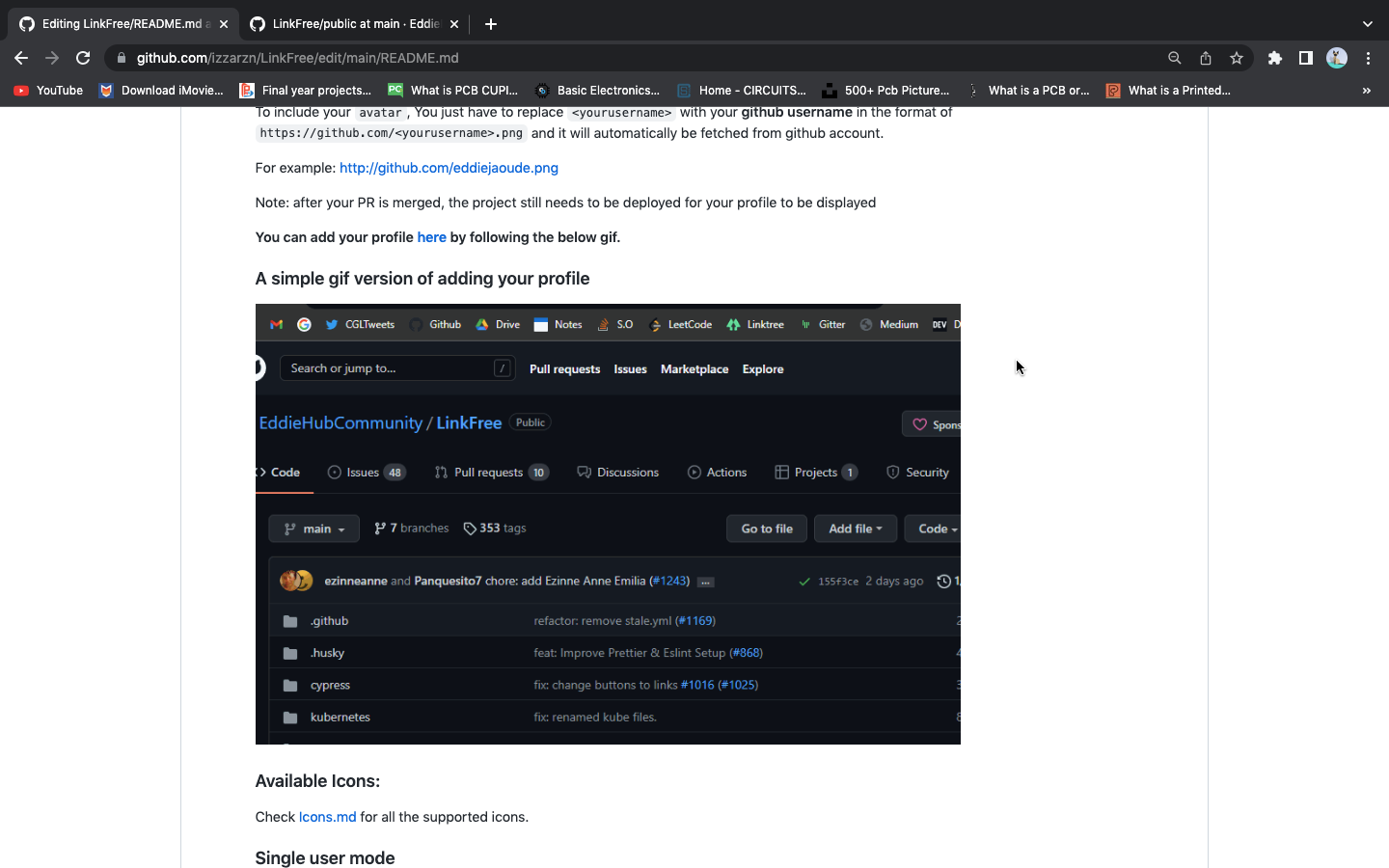Screen dimensions: 1389x868
Task: Open the main branch dropdown in the gif
Action: click(x=313, y=528)
